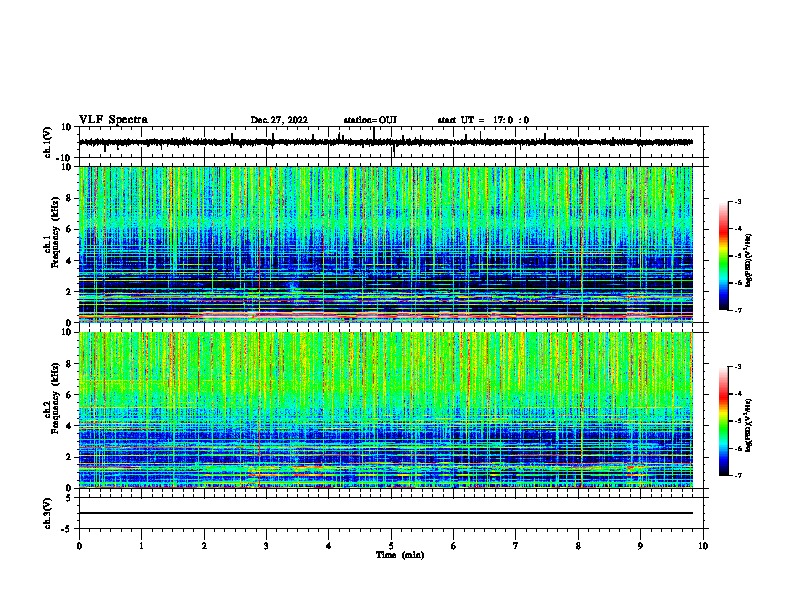Click the "8" kHz tick on ch.1 frequency axis
The height and width of the screenshot is (612, 792).
pos(69,198)
